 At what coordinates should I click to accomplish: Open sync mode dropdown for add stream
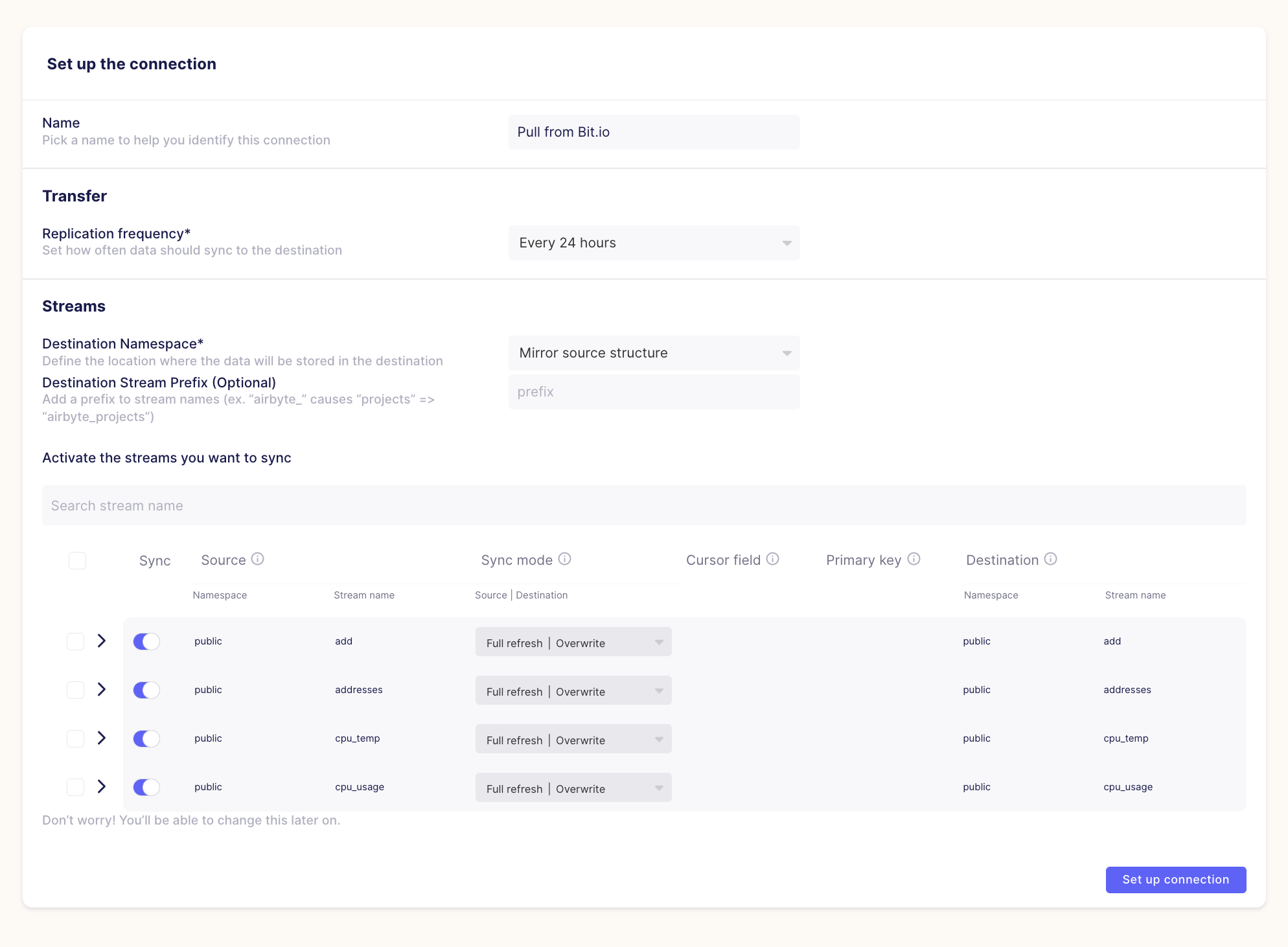point(573,642)
